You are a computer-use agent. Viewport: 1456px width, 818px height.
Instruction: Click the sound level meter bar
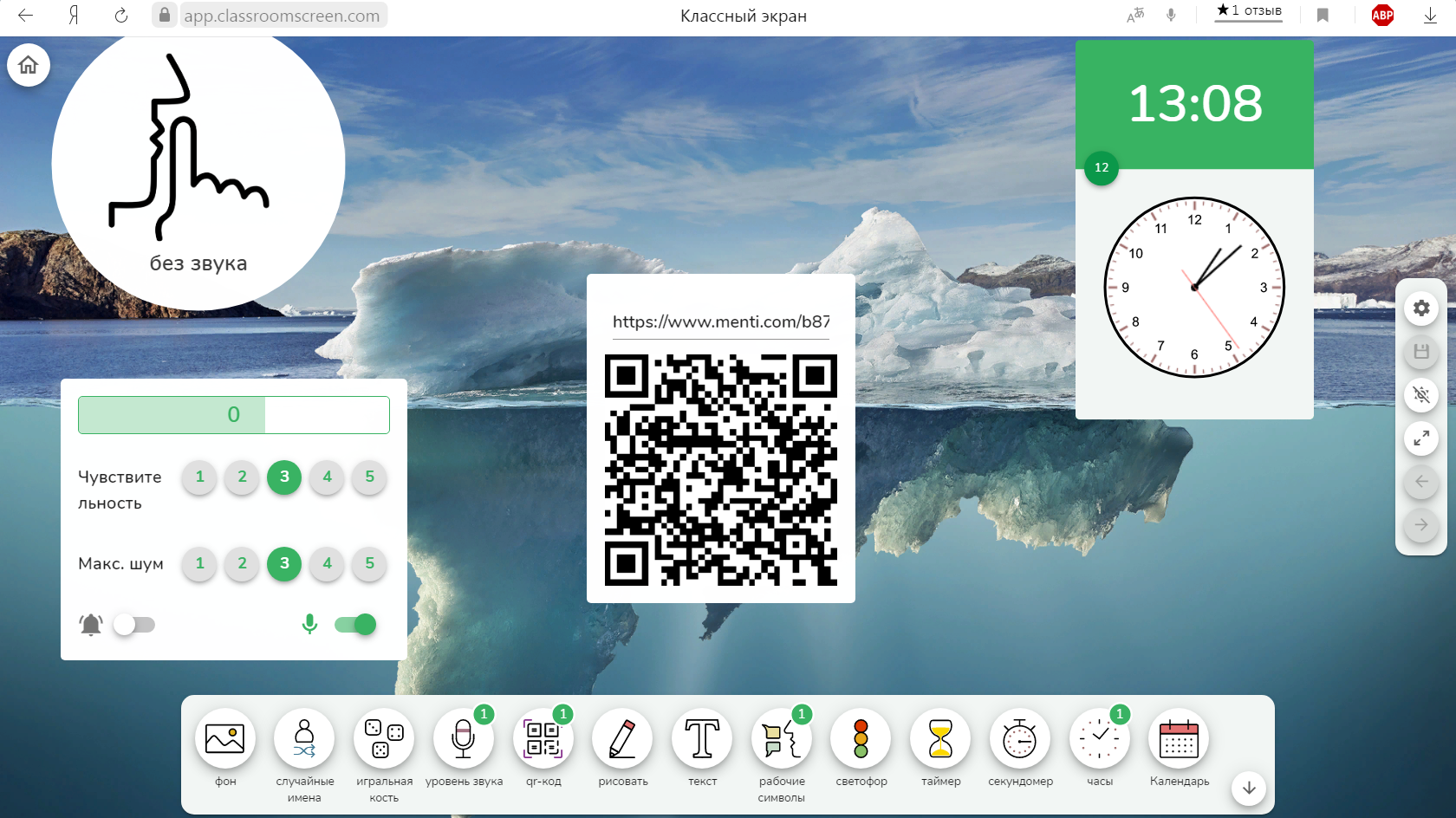(233, 415)
